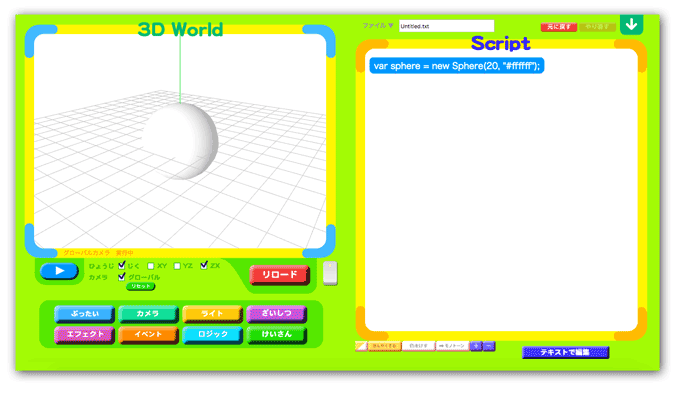
Task: Open the カメラ block category
Action: [x=148, y=314]
